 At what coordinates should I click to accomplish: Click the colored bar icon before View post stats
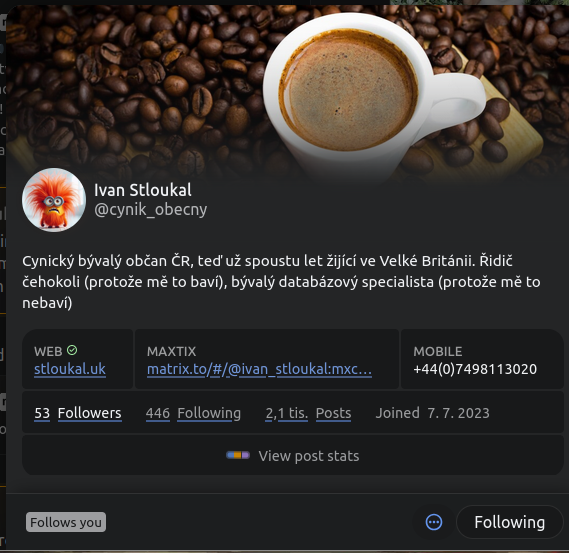tap(238, 455)
